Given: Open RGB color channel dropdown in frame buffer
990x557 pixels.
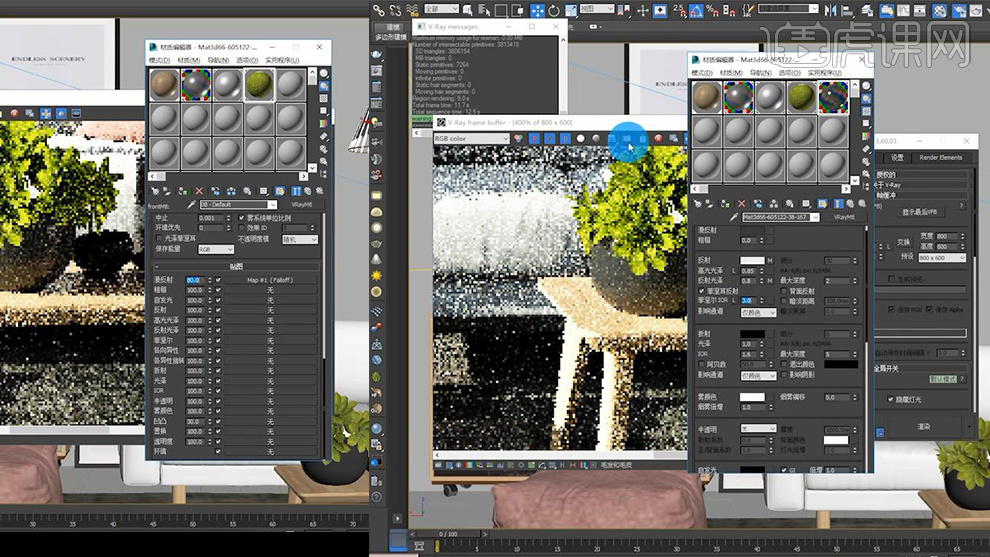Looking at the screenshot, I should 471,138.
